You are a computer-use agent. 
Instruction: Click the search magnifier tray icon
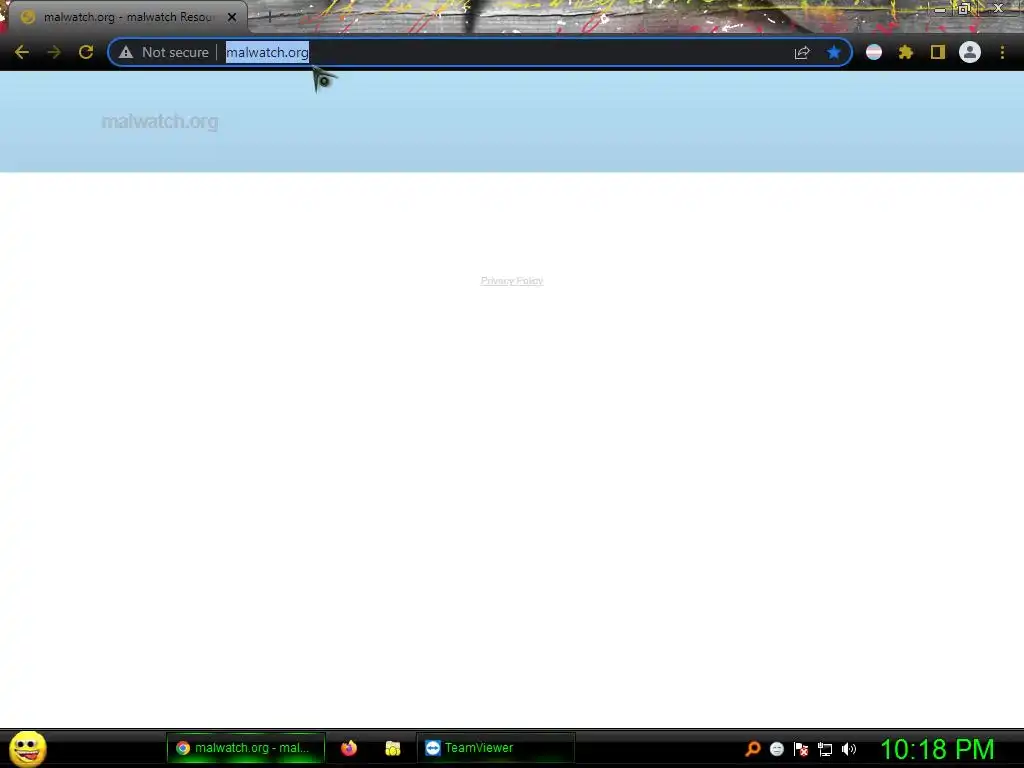tap(752, 749)
